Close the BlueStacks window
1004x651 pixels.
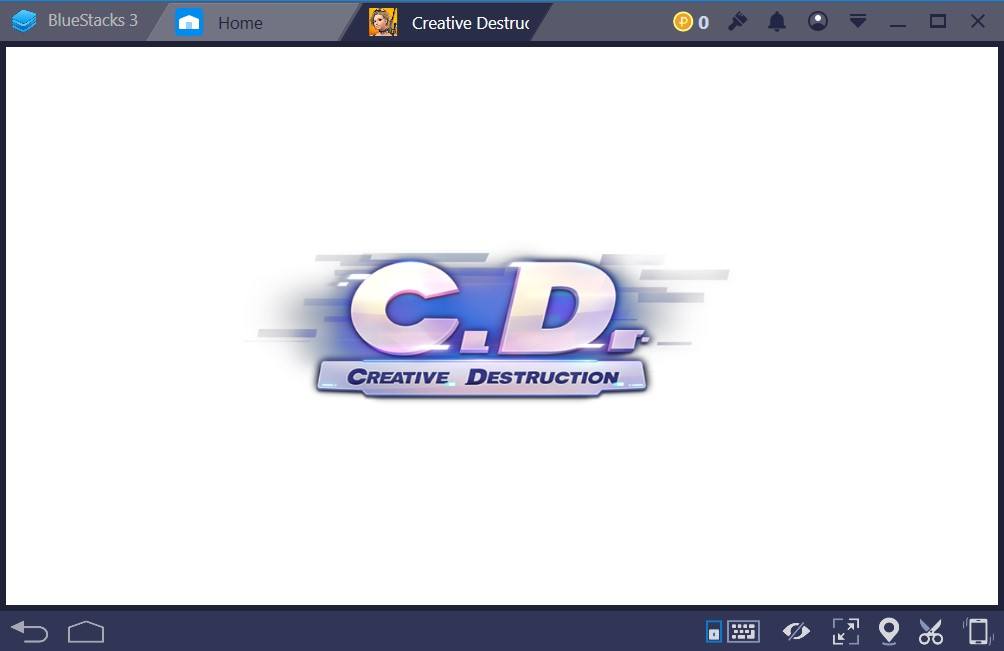tap(978, 21)
